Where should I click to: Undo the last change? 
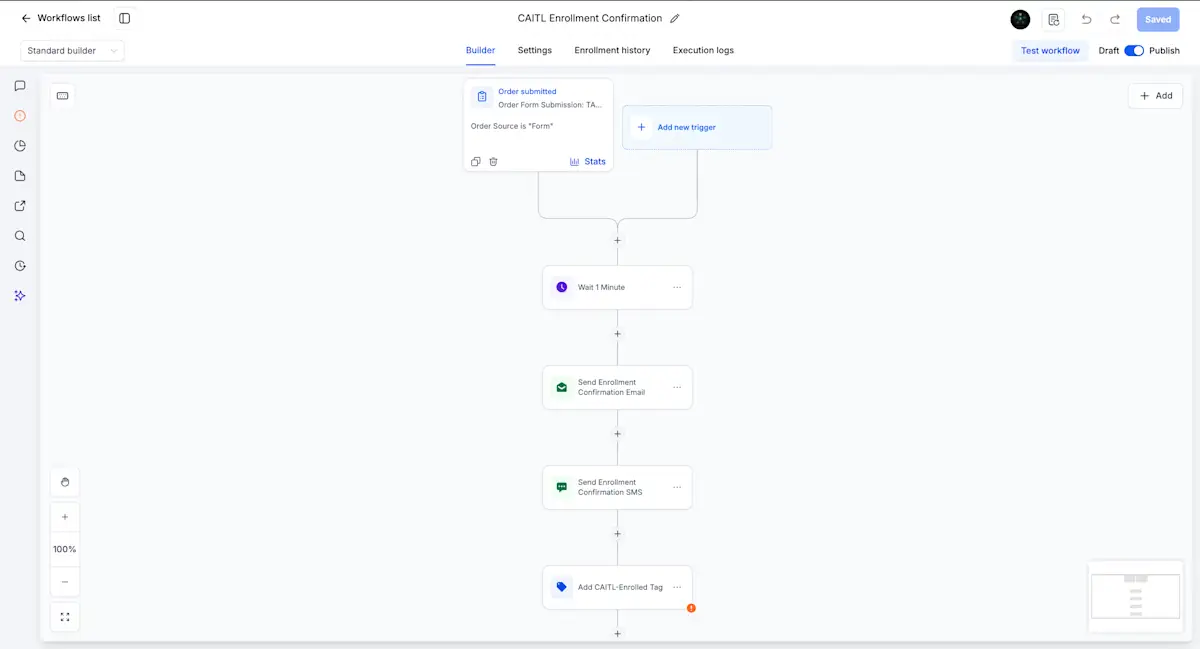point(1086,19)
